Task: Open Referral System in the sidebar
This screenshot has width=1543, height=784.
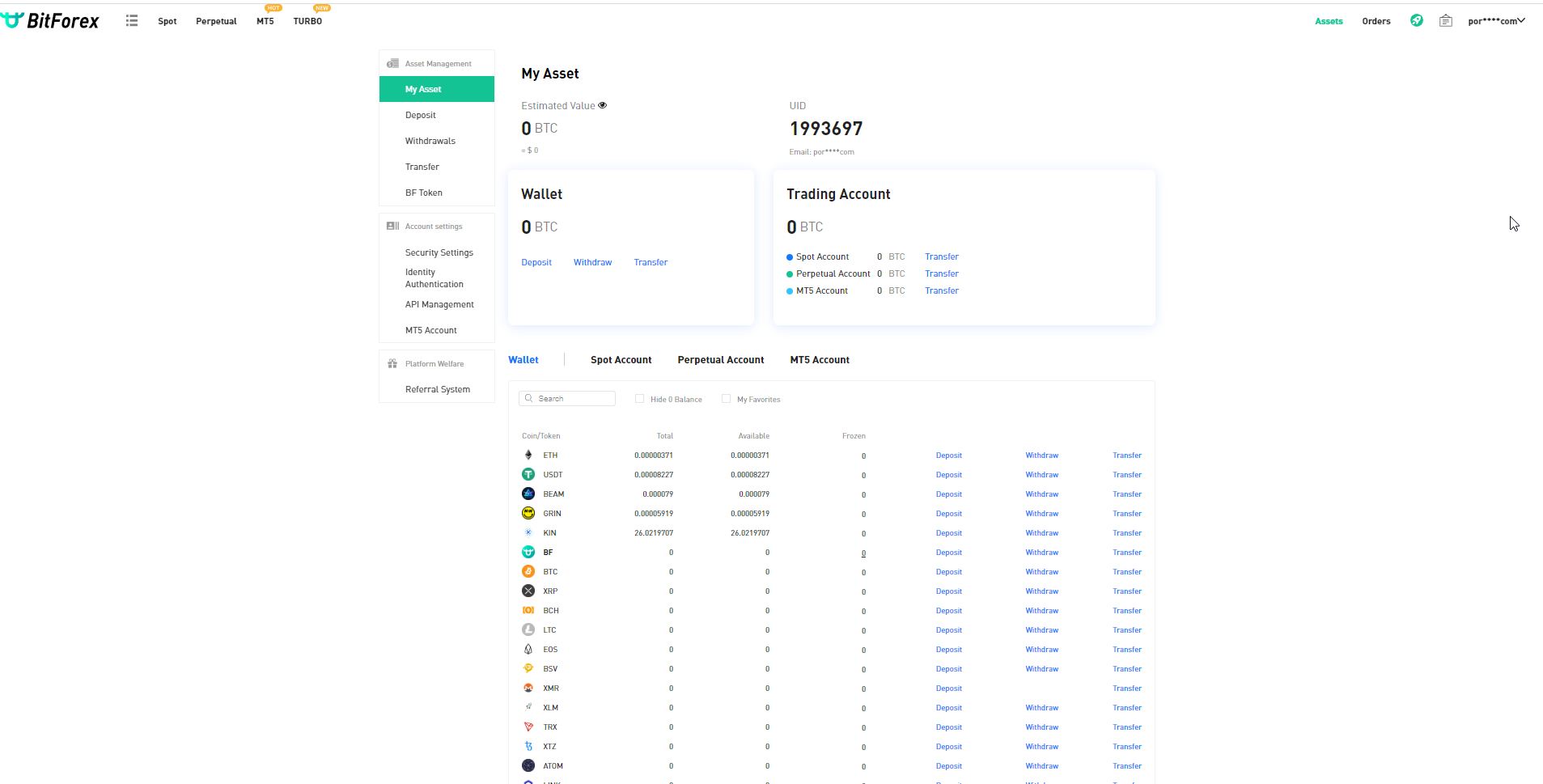Action: 438,389
